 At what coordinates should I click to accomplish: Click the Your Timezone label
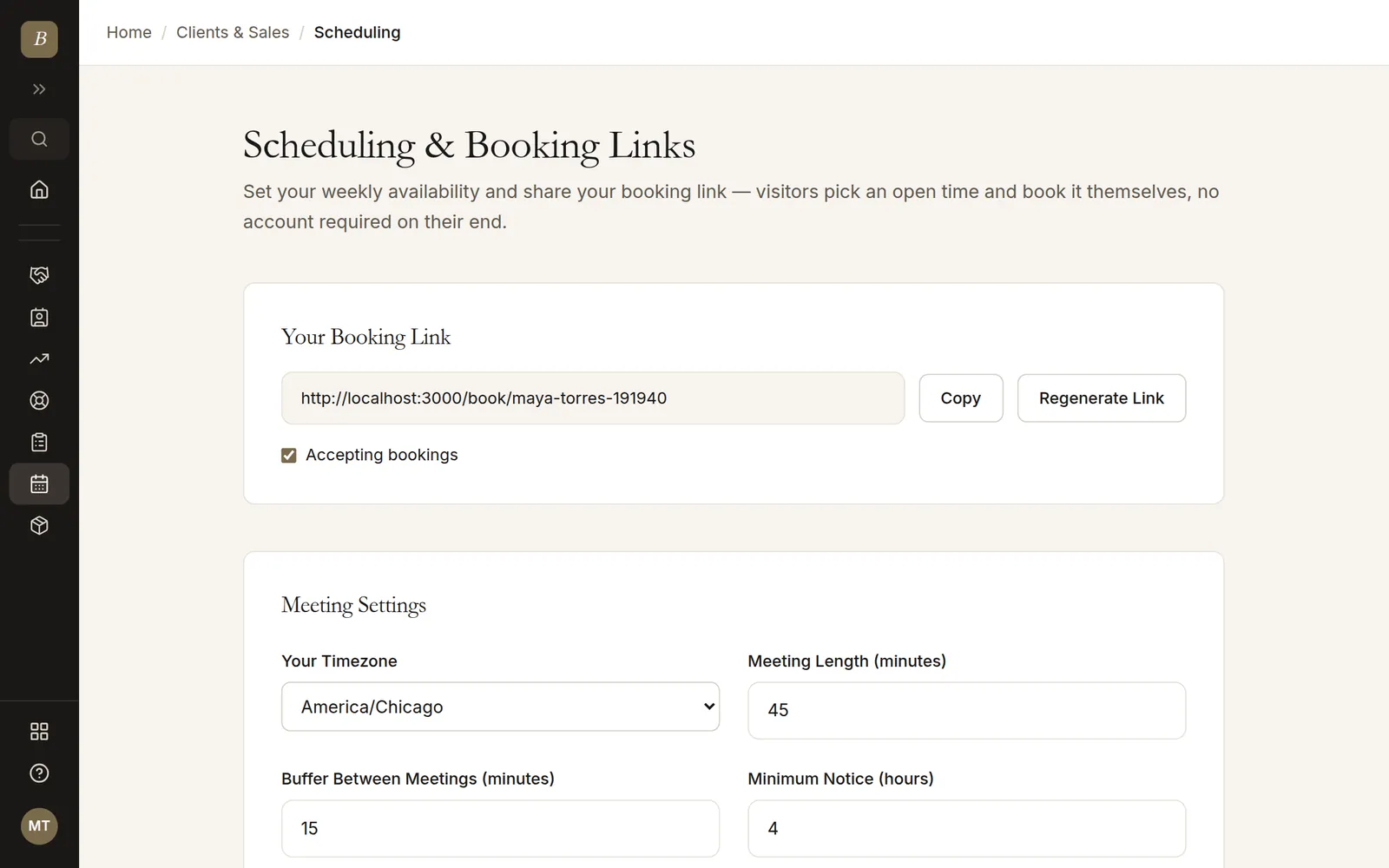tap(339, 661)
